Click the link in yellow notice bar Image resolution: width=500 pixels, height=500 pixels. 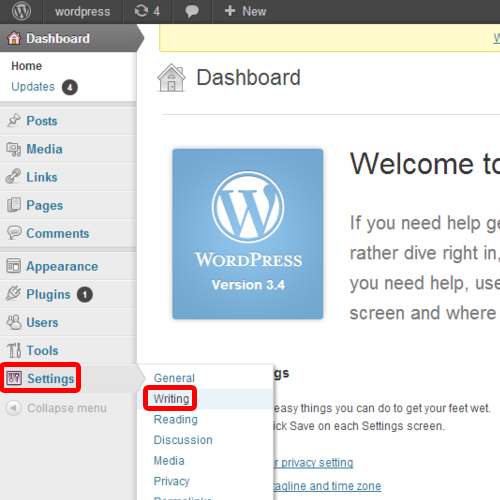497,38
